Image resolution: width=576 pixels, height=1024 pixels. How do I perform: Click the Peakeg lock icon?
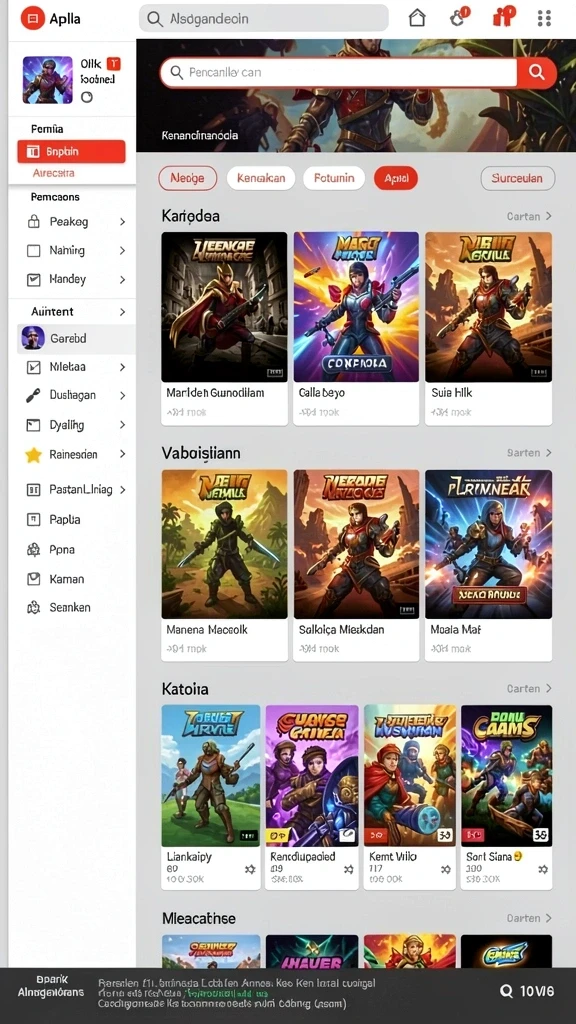click(x=33, y=222)
